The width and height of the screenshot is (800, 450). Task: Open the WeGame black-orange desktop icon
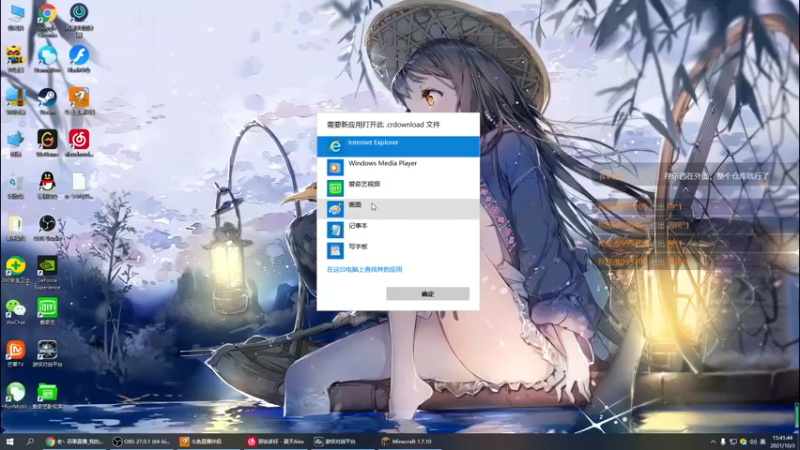(x=47, y=143)
